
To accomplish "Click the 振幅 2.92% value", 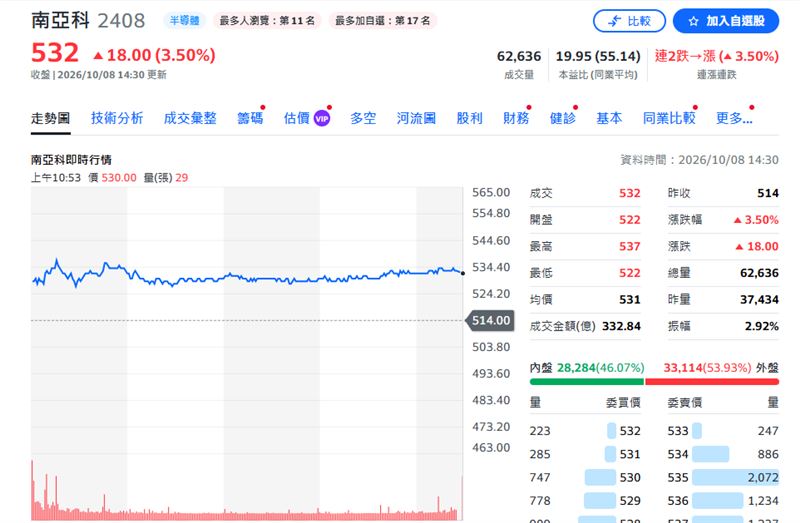I will tap(762, 326).
